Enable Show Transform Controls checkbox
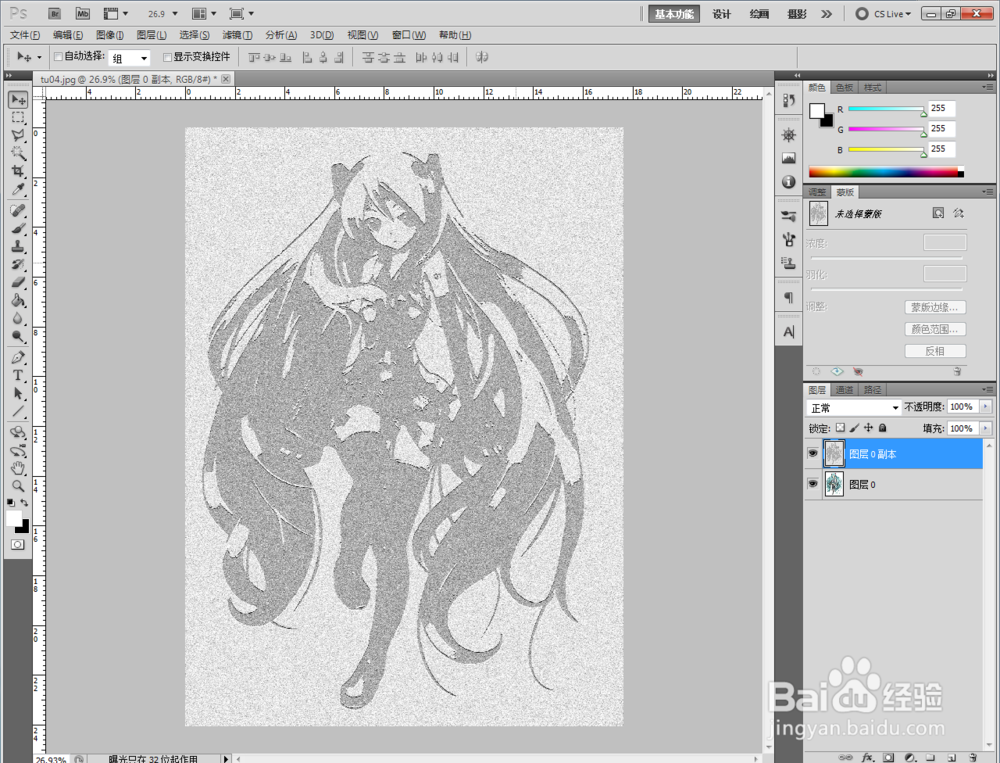The width and height of the screenshot is (1000, 763). pos(167,57)
